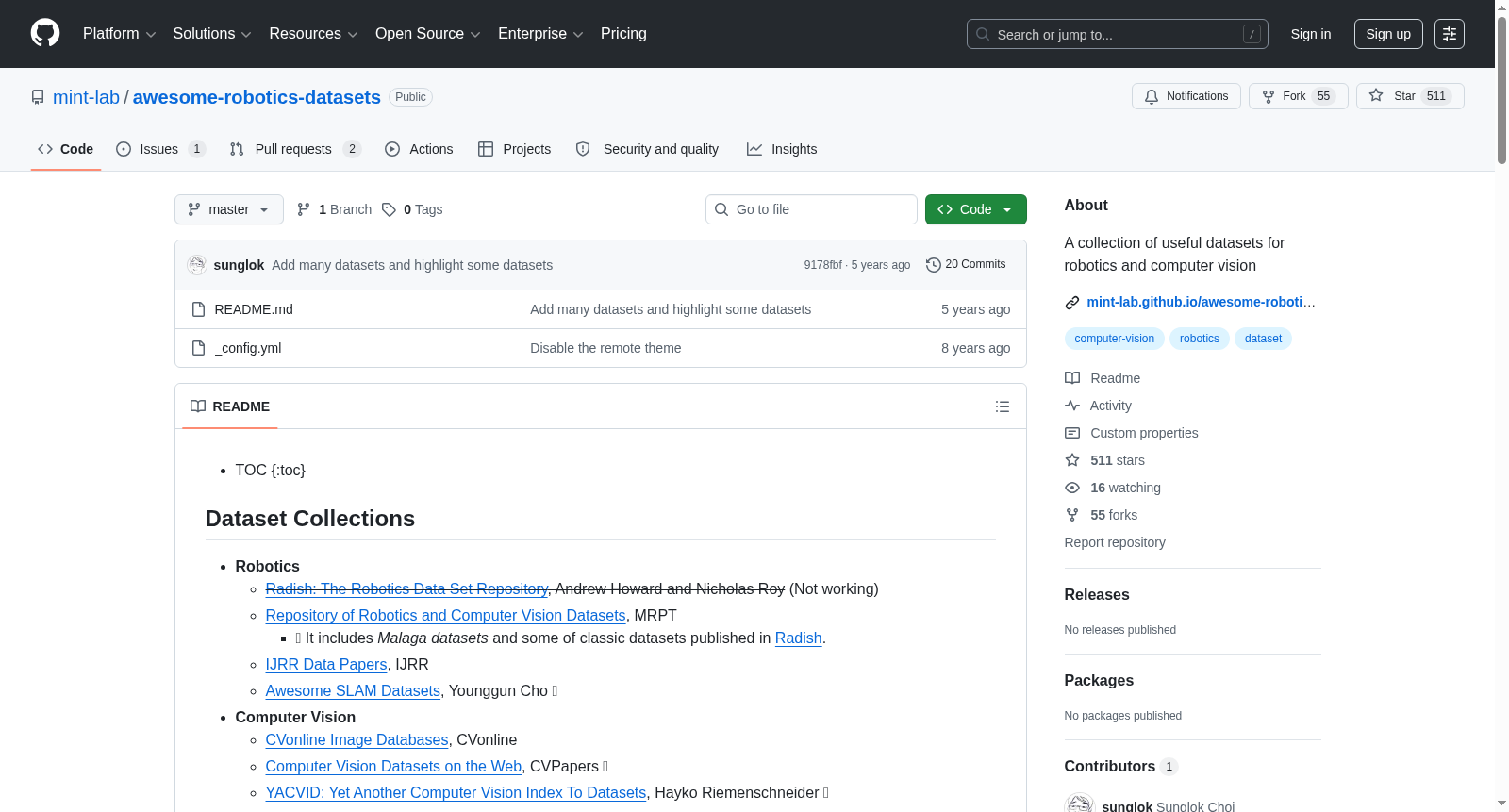Open awesome-robotics-datasets repo link

257,97
